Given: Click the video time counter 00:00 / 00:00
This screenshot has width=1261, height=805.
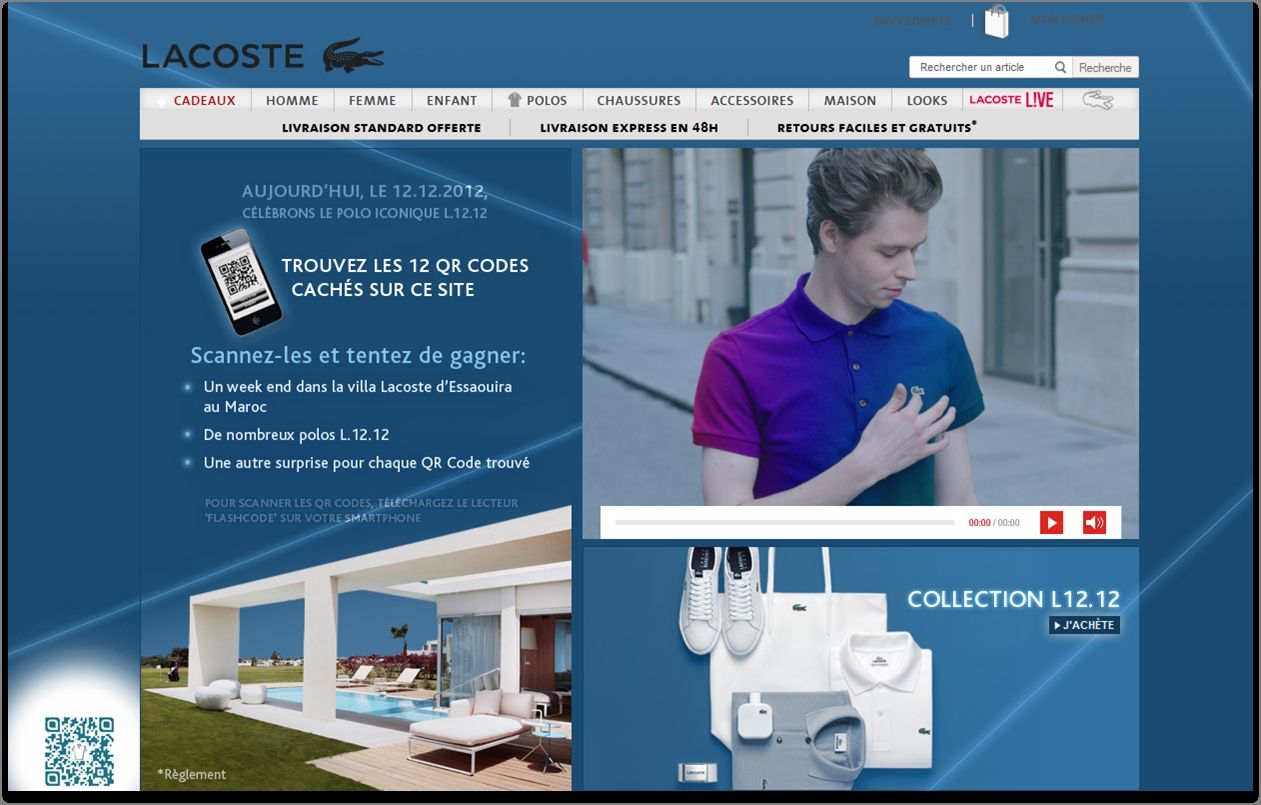Looking at the screenshot, I should (994, 523).
